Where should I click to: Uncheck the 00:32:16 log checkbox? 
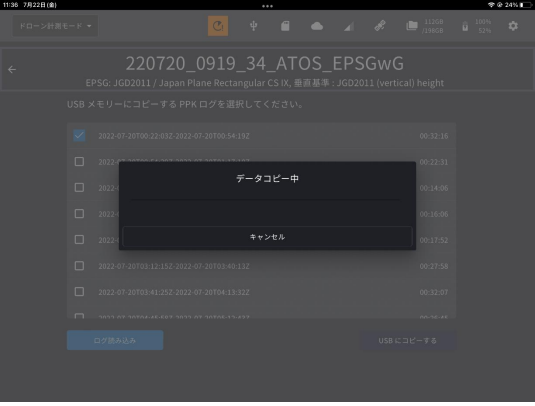tap(79, 135)
